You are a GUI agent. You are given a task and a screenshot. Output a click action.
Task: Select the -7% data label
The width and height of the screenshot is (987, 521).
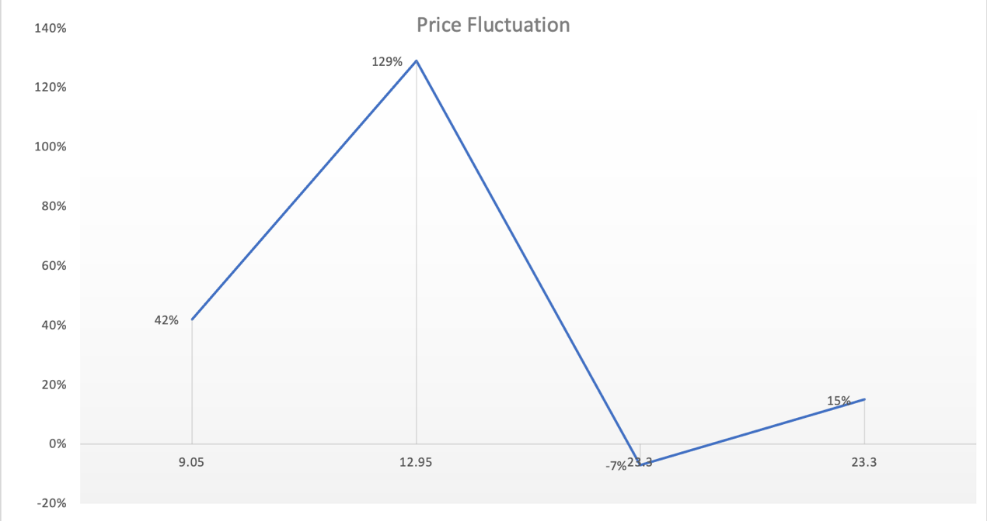[616, 466]
